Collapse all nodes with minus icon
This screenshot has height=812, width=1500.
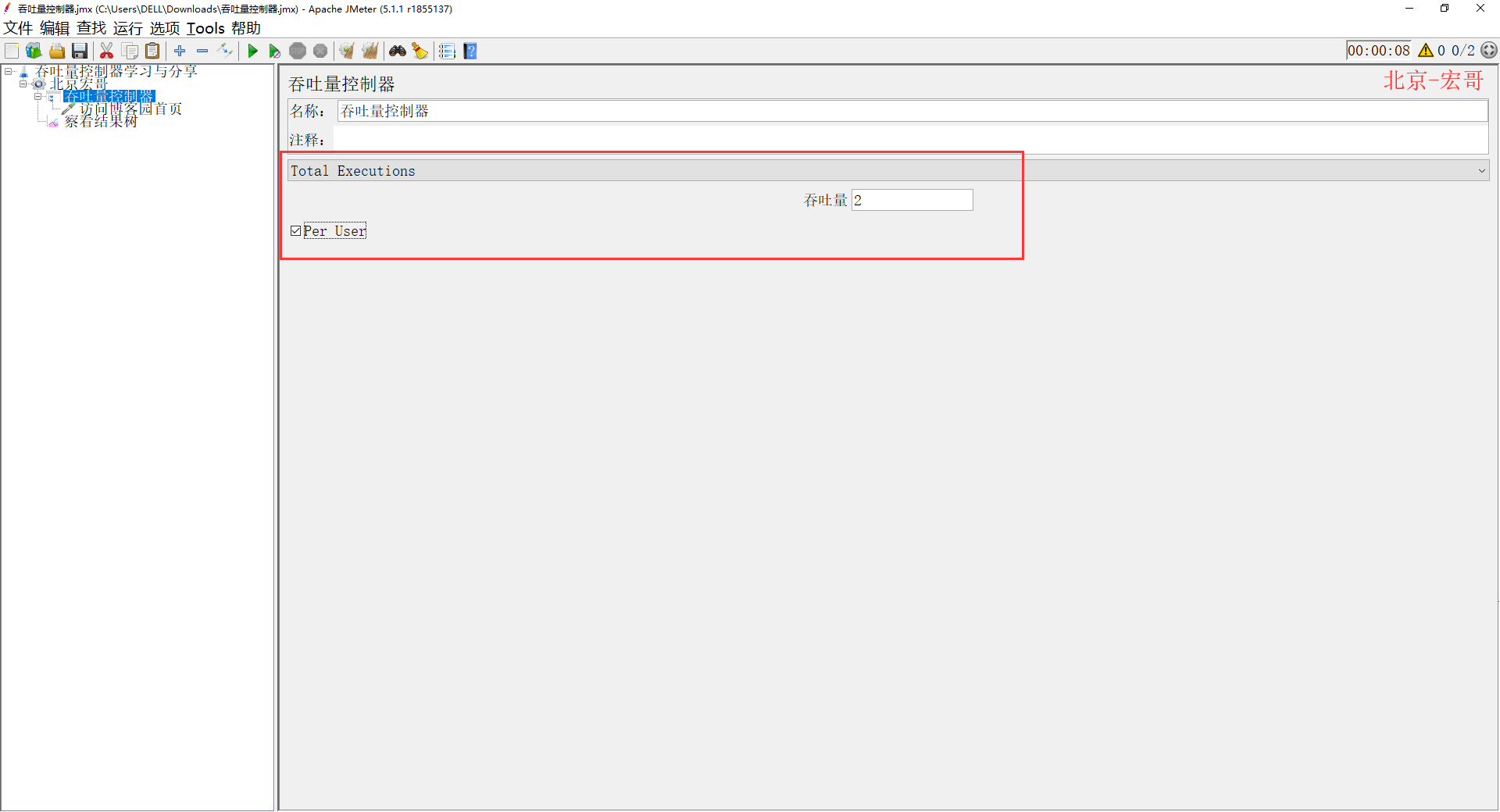[x=202, y=51]
